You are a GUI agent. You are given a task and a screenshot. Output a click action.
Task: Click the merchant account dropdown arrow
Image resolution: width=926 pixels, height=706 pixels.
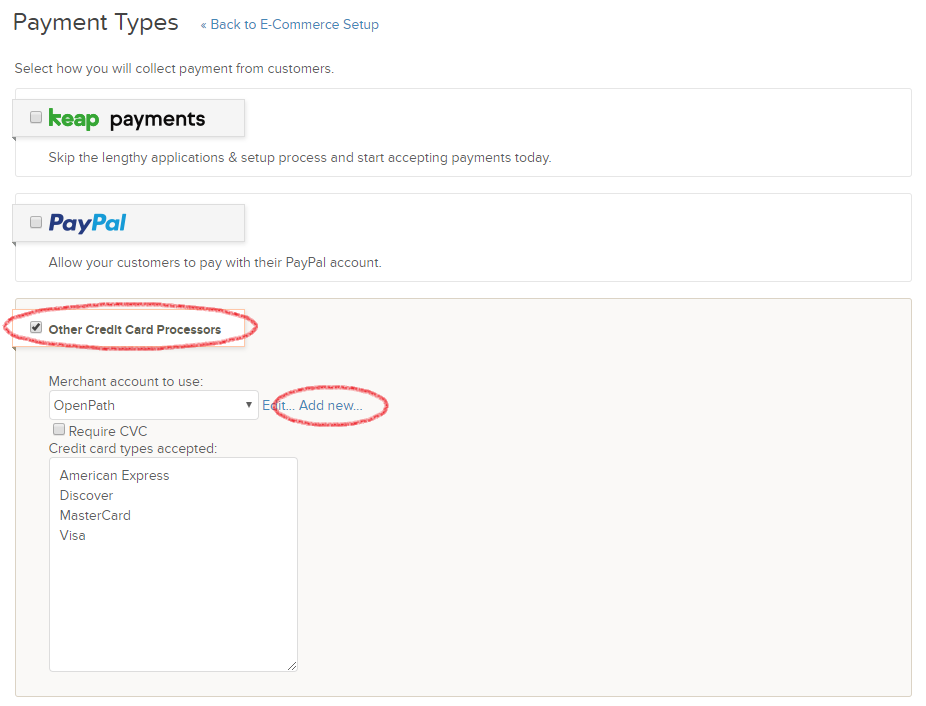[x=249, y=405]
